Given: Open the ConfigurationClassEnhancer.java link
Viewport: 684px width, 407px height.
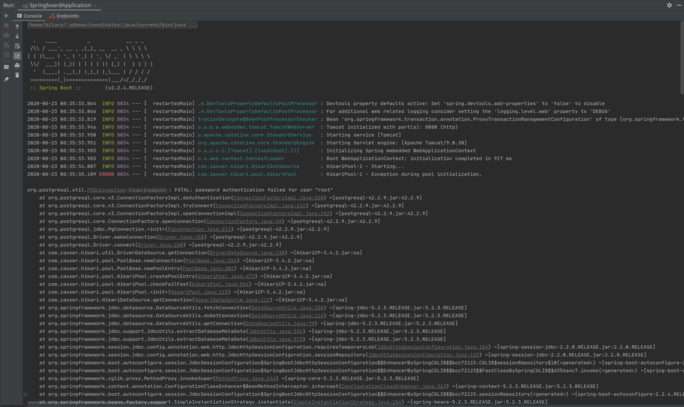Looking at the screenshot, I should coord(394,386).
